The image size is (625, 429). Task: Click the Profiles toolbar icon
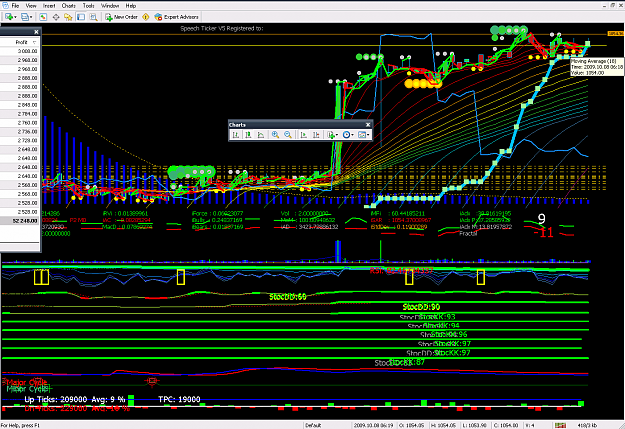25,17
